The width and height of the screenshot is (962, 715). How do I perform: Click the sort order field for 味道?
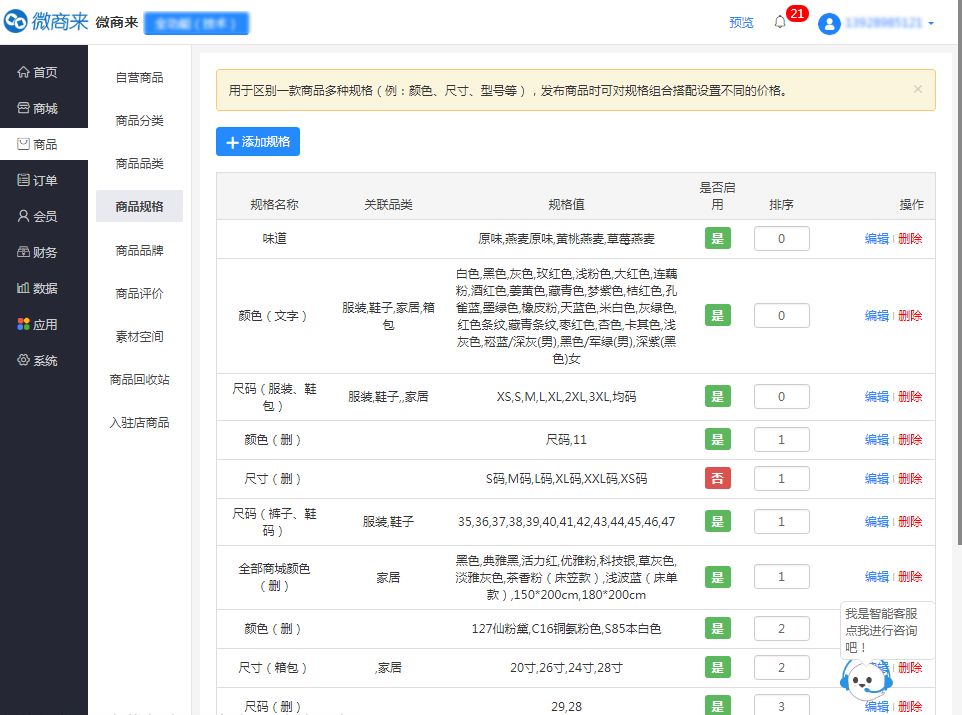[781, 239]
